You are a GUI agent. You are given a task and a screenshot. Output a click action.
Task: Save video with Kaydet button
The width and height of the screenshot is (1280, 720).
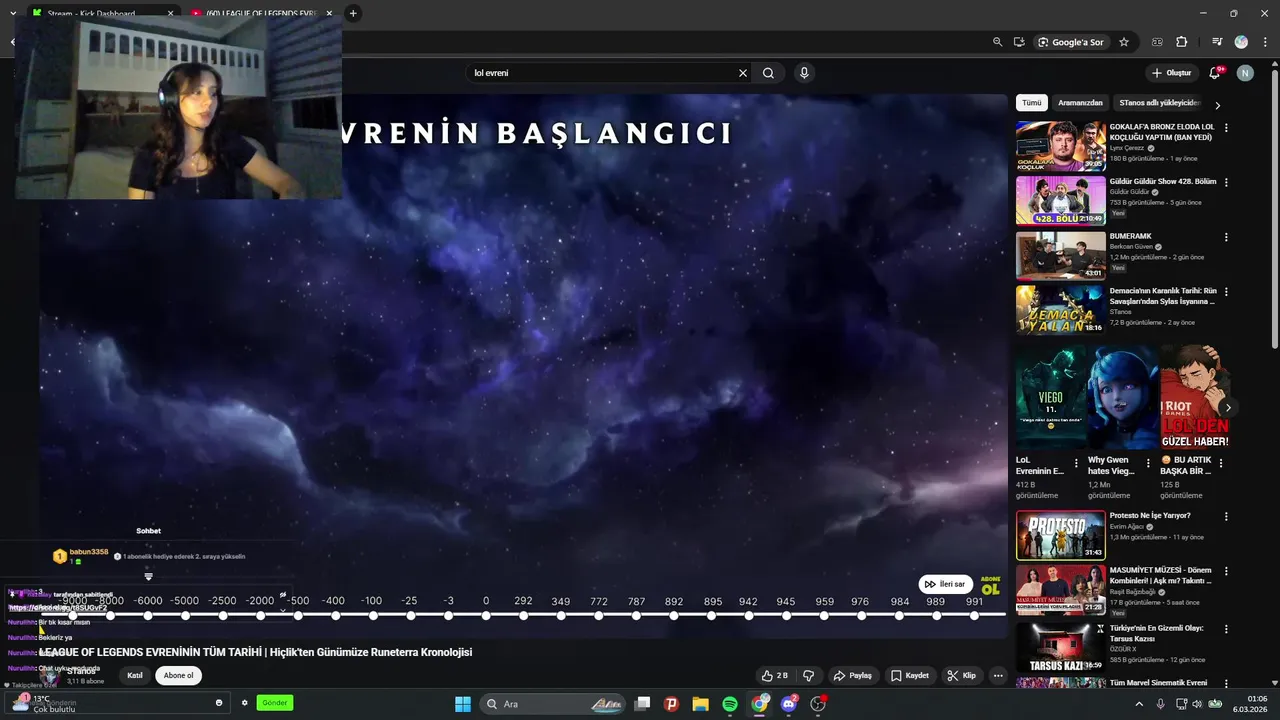pyautogui.click(x=910, y=675)
